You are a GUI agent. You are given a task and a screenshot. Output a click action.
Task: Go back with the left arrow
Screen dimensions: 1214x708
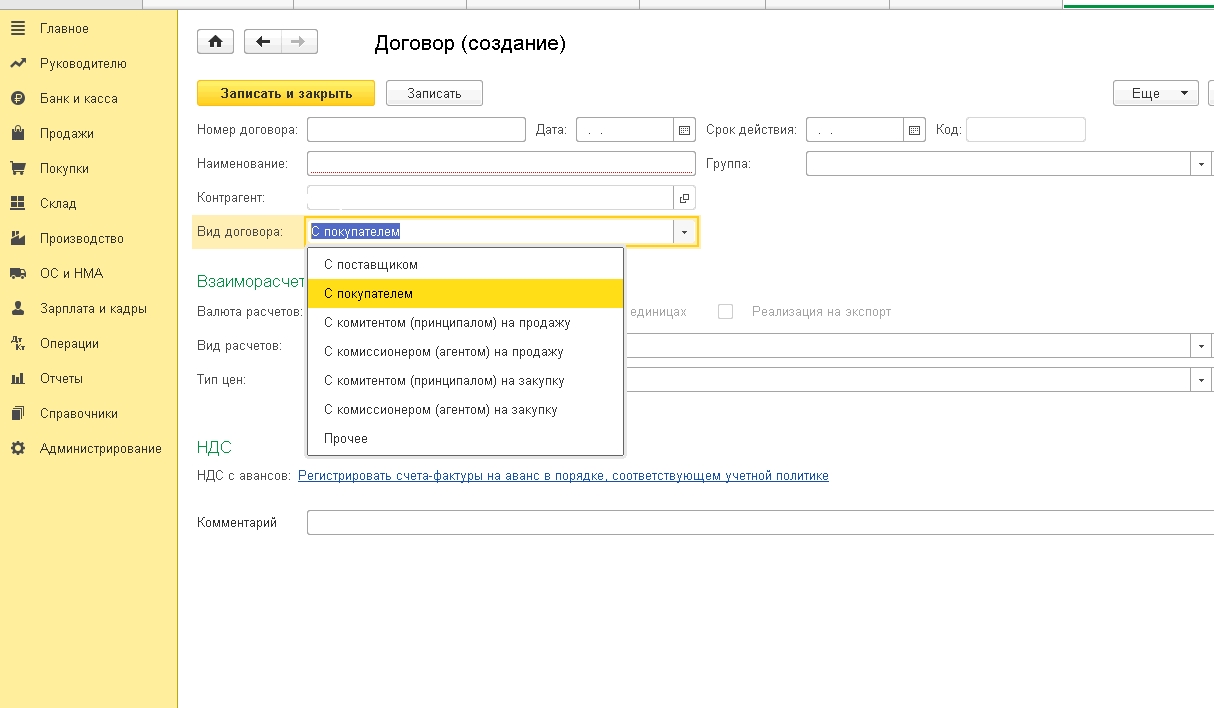pyautogui.click(x=263, y=41)
